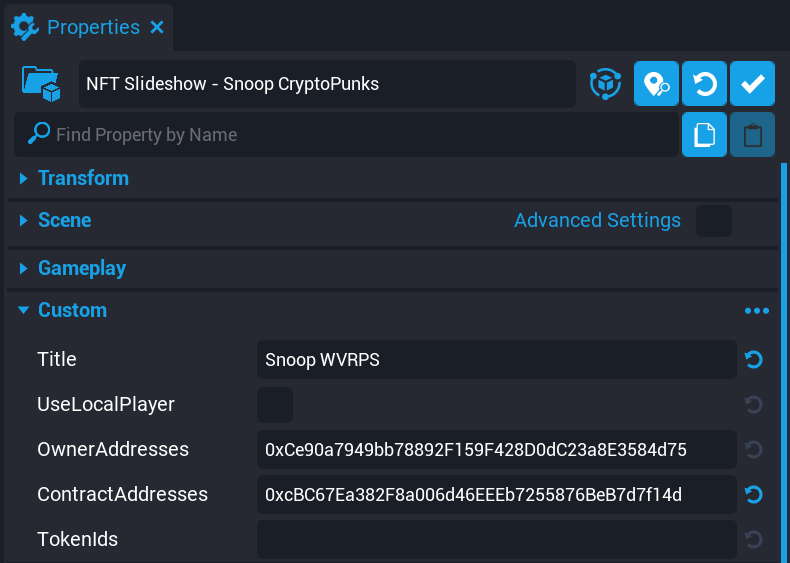Click the ContractAddresses property label
790x563 pixels.
pos(122,494)
